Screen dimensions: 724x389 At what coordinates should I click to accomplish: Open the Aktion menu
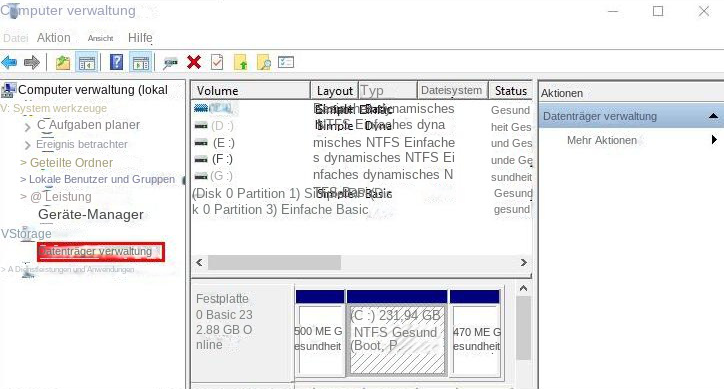pyautogui.click(x=54, y=38)
